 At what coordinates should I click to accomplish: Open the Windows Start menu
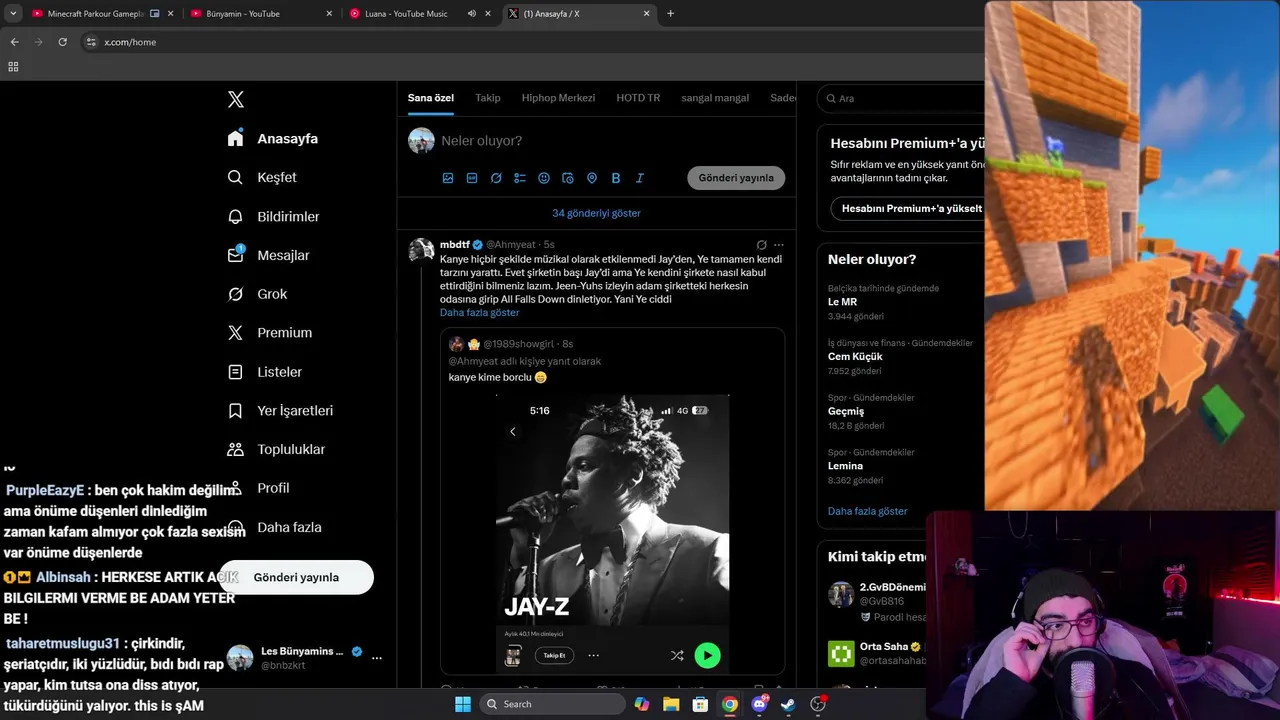click(463, 704)
